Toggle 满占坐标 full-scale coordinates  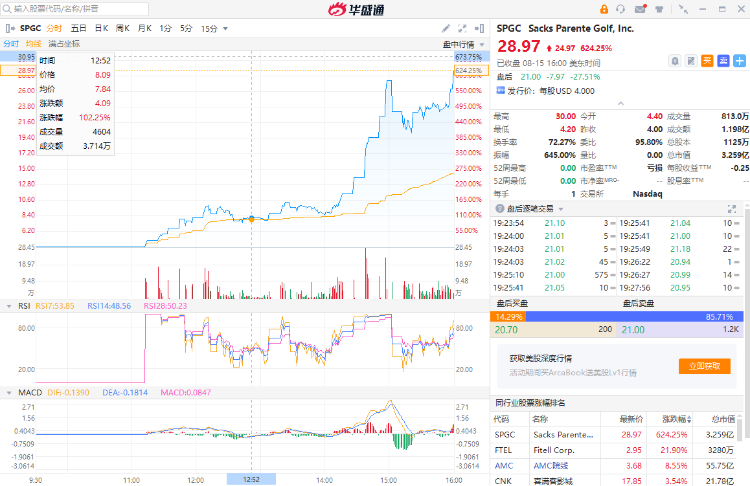[x=64, y=44]
